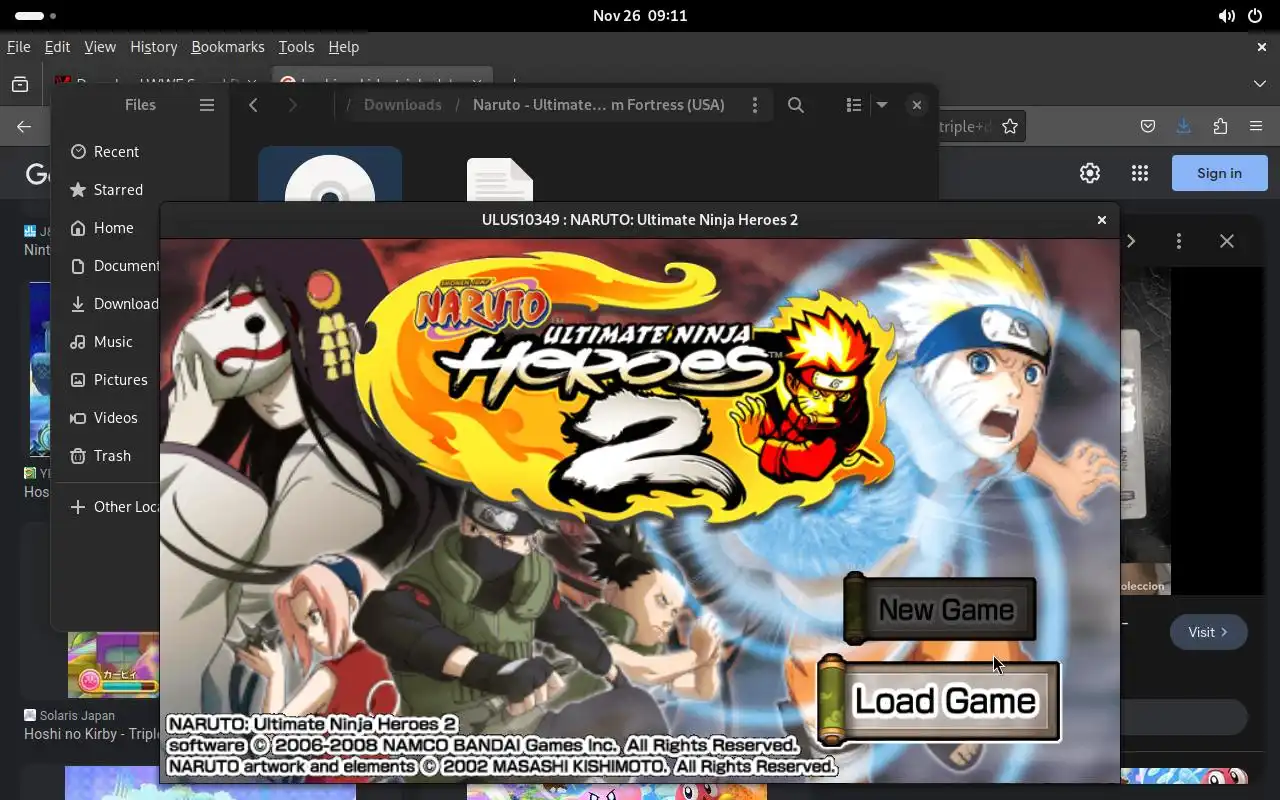Screen dimensions: 1280x800
Task: List all tabs chevron in Firefox
Action: [x=1260, y=84]
